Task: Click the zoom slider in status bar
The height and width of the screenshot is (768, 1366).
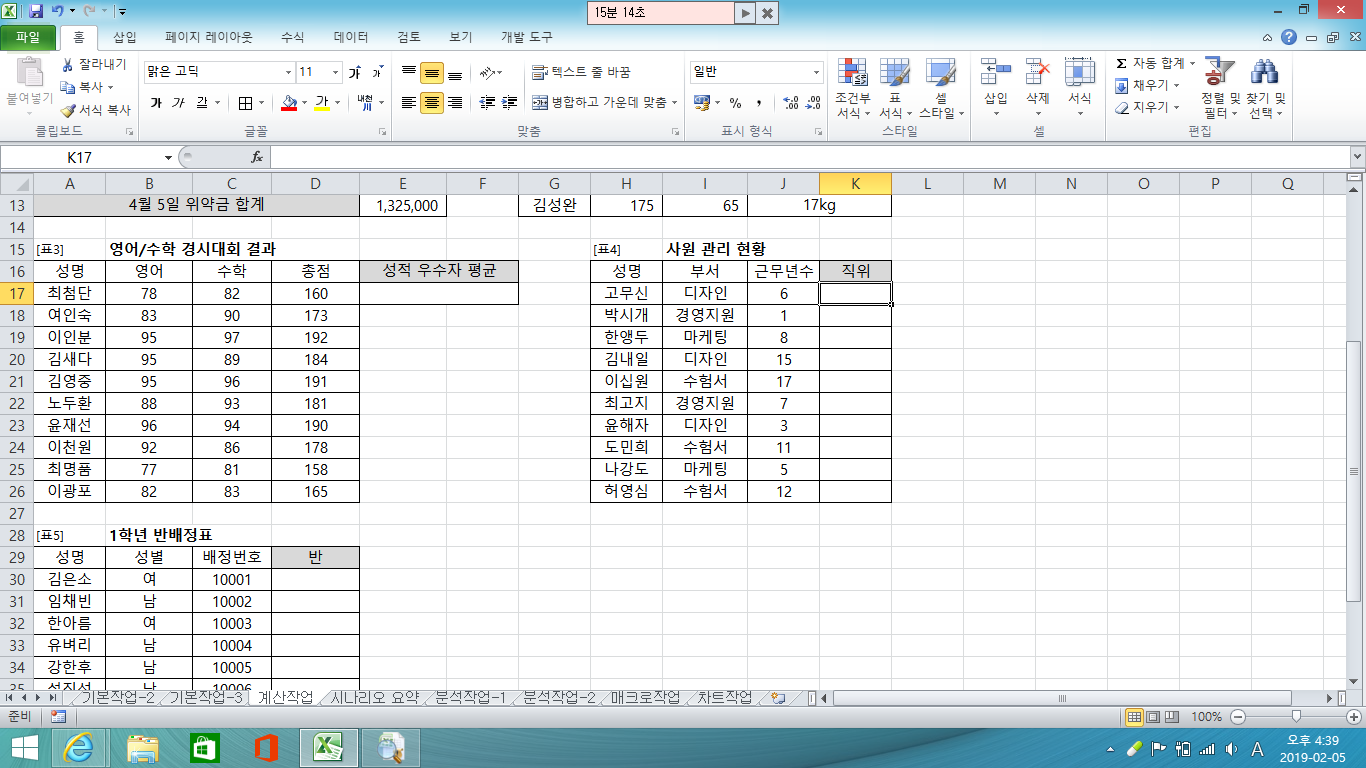Action: [x=1296, y=717]
